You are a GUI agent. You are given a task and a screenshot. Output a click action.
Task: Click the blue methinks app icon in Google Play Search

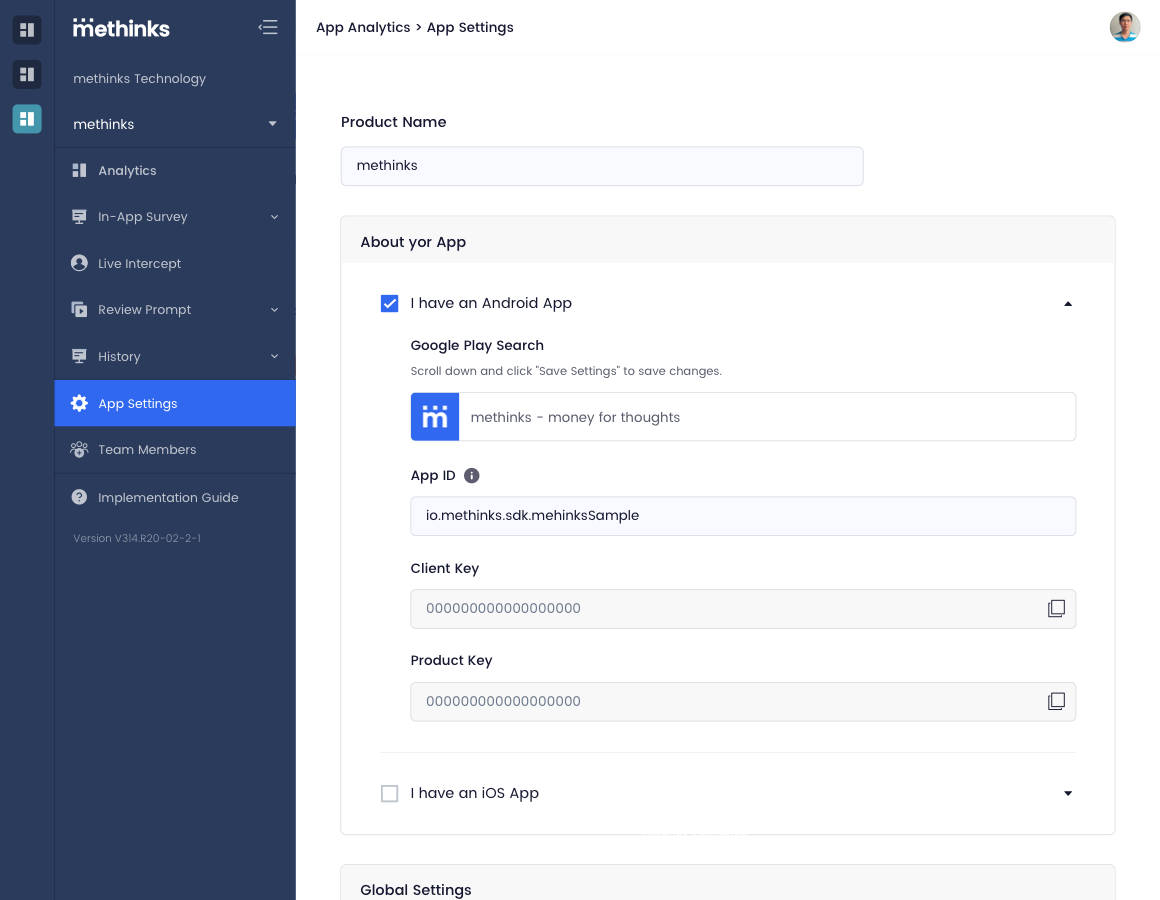click(435, 417)
